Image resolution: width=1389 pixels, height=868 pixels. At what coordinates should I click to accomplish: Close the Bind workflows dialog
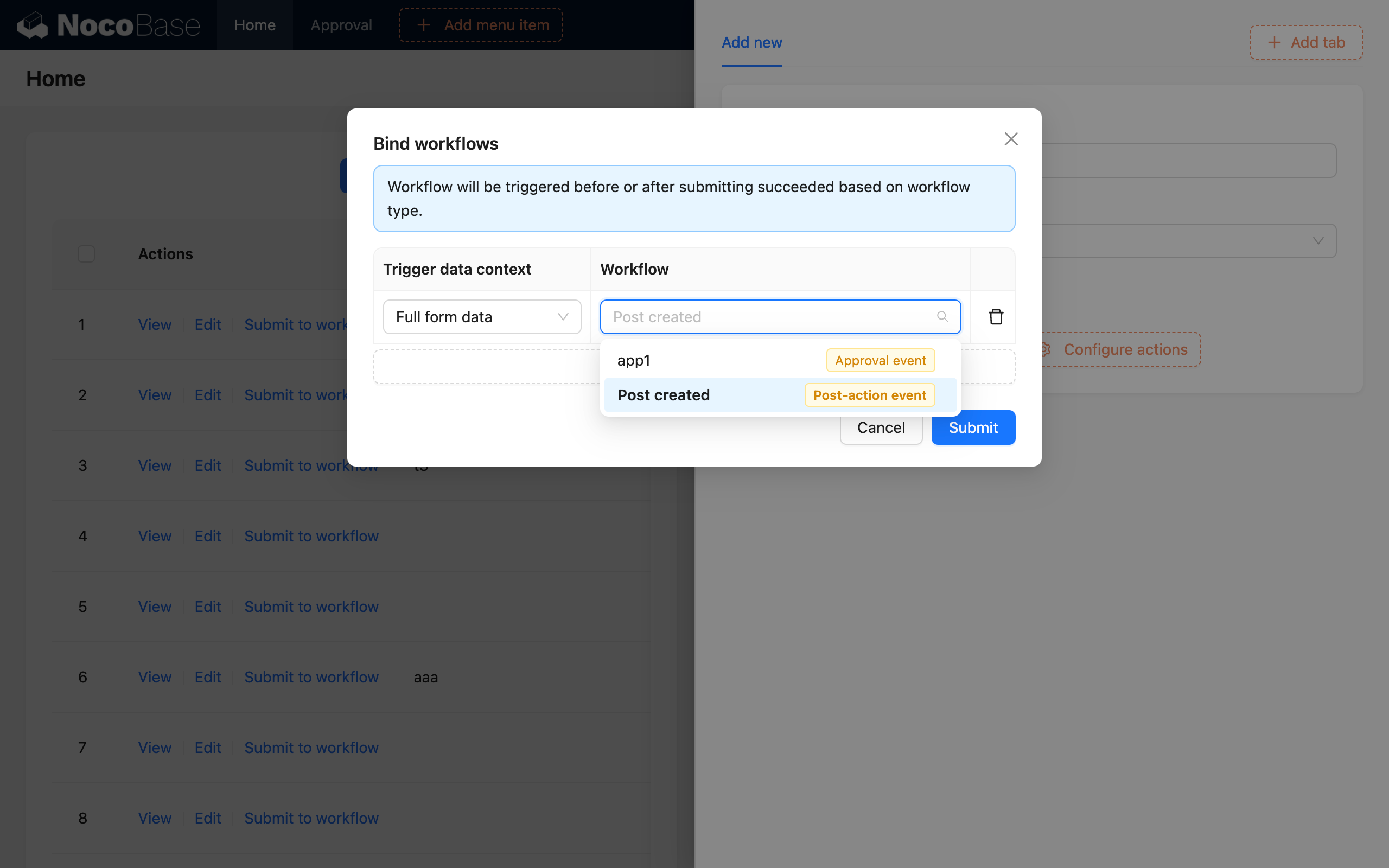[1011, 138]
